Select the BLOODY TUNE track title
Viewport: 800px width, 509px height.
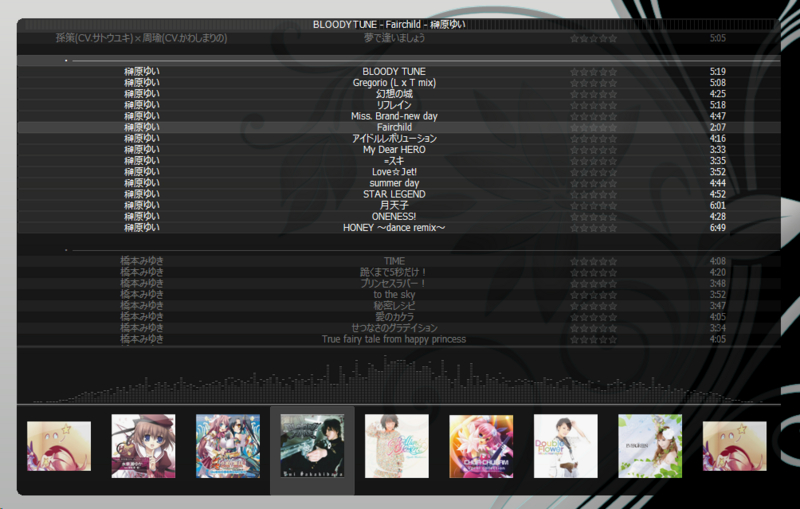tap(394, 72)
